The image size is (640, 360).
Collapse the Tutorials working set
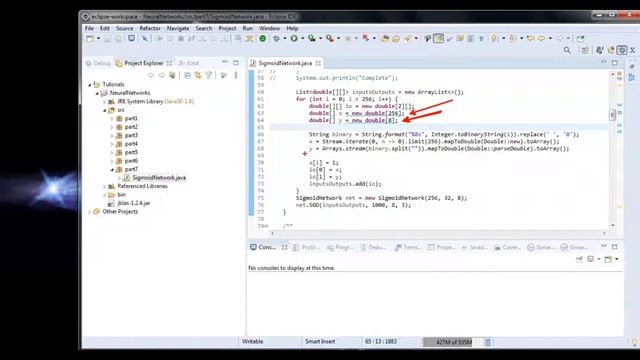[90, 84]
